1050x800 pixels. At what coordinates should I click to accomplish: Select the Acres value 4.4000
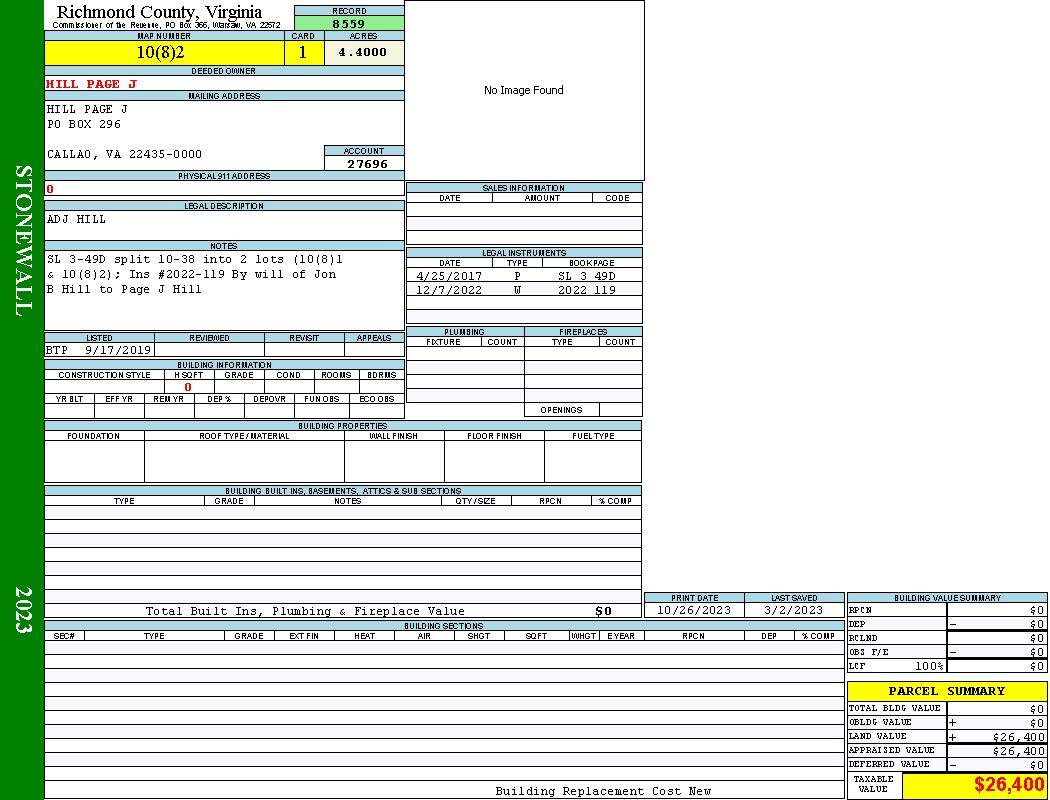tap(363, 53)
